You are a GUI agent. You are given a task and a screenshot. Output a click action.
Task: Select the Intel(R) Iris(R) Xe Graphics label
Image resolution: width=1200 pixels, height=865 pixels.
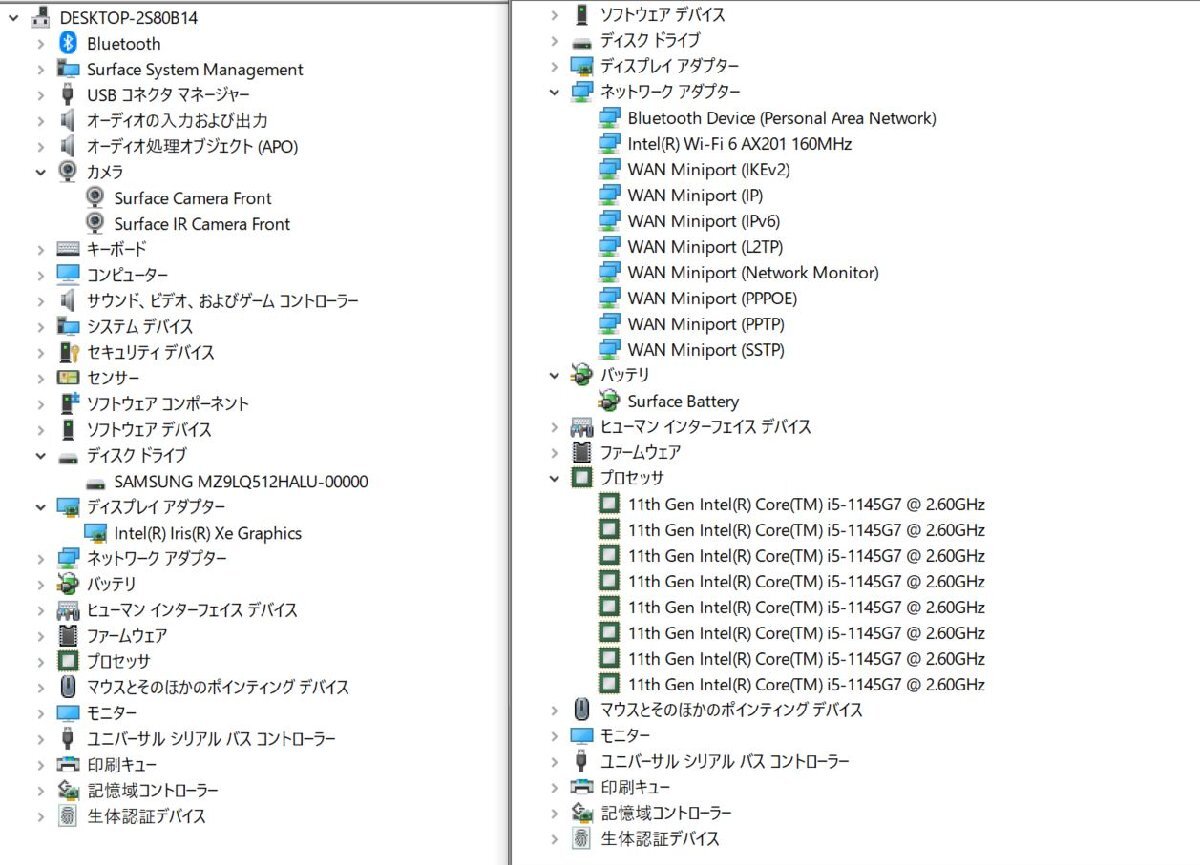208,533
